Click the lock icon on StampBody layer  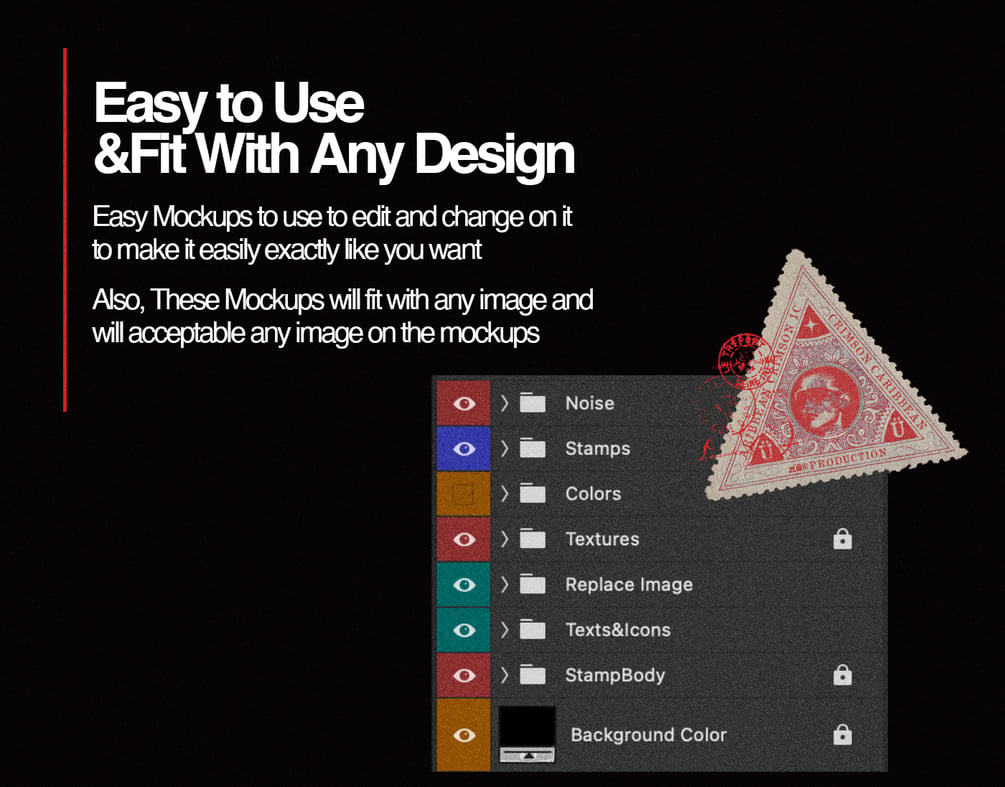842,675
